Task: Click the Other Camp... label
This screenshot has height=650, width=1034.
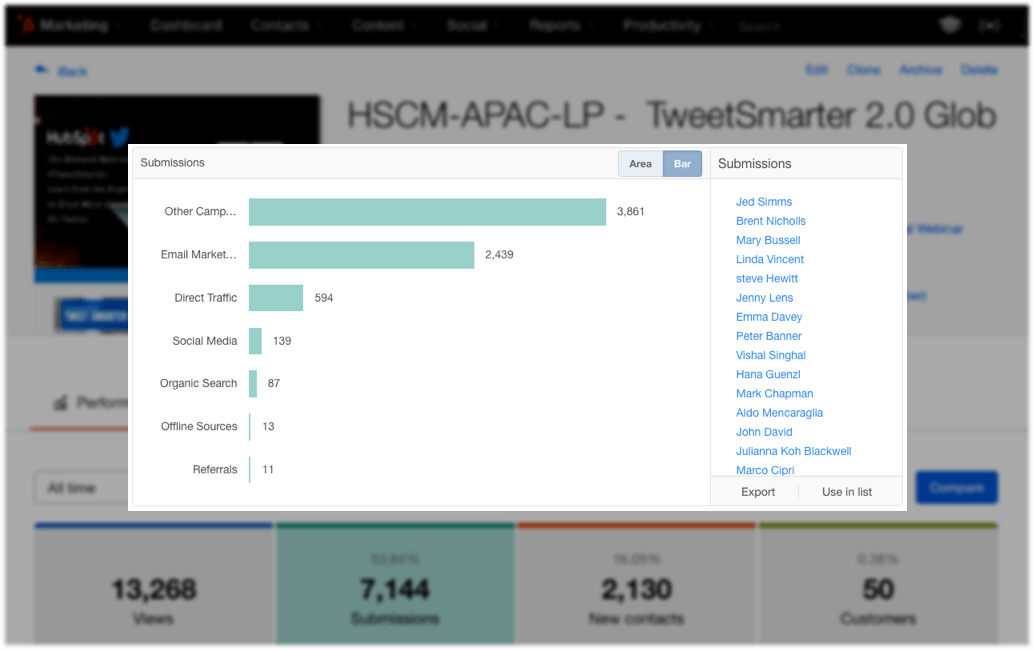Action: pos(200,212)
